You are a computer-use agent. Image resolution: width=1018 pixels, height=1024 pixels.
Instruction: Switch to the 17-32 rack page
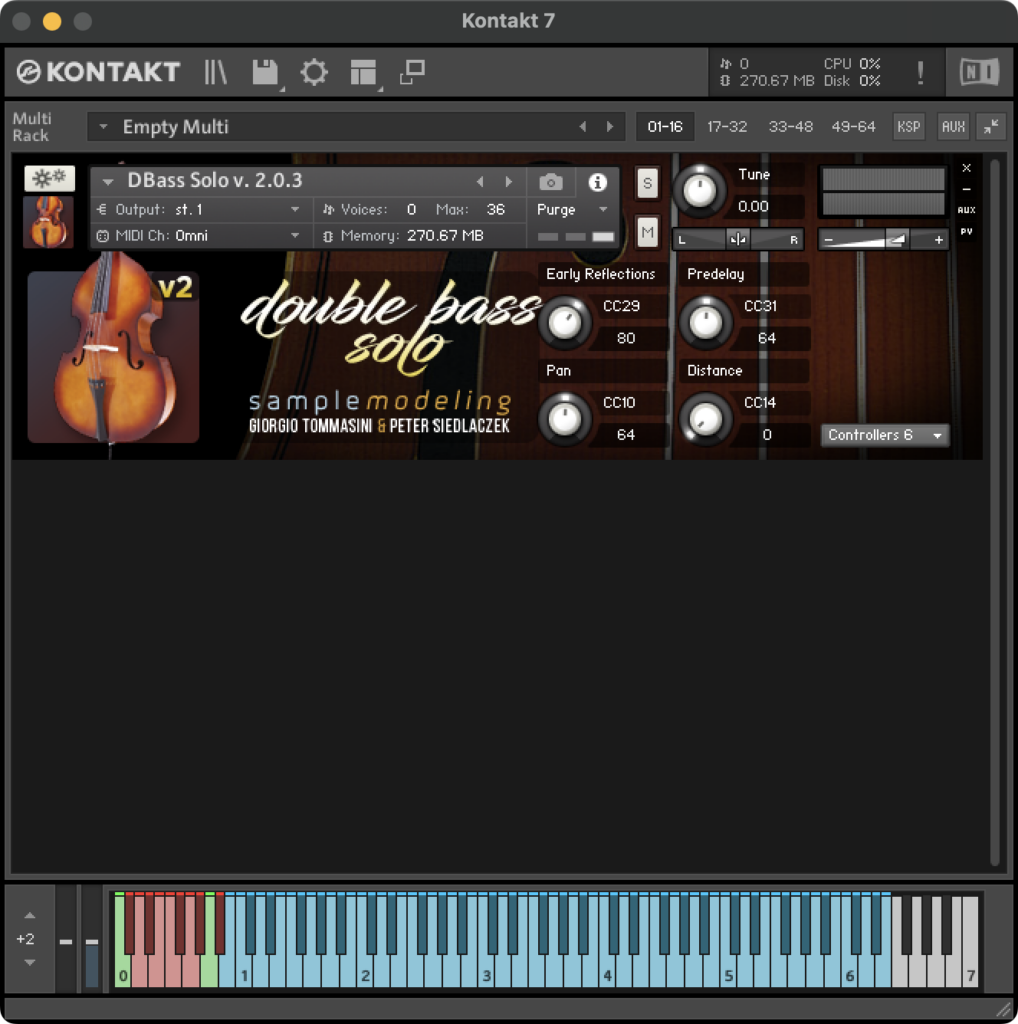727,127
